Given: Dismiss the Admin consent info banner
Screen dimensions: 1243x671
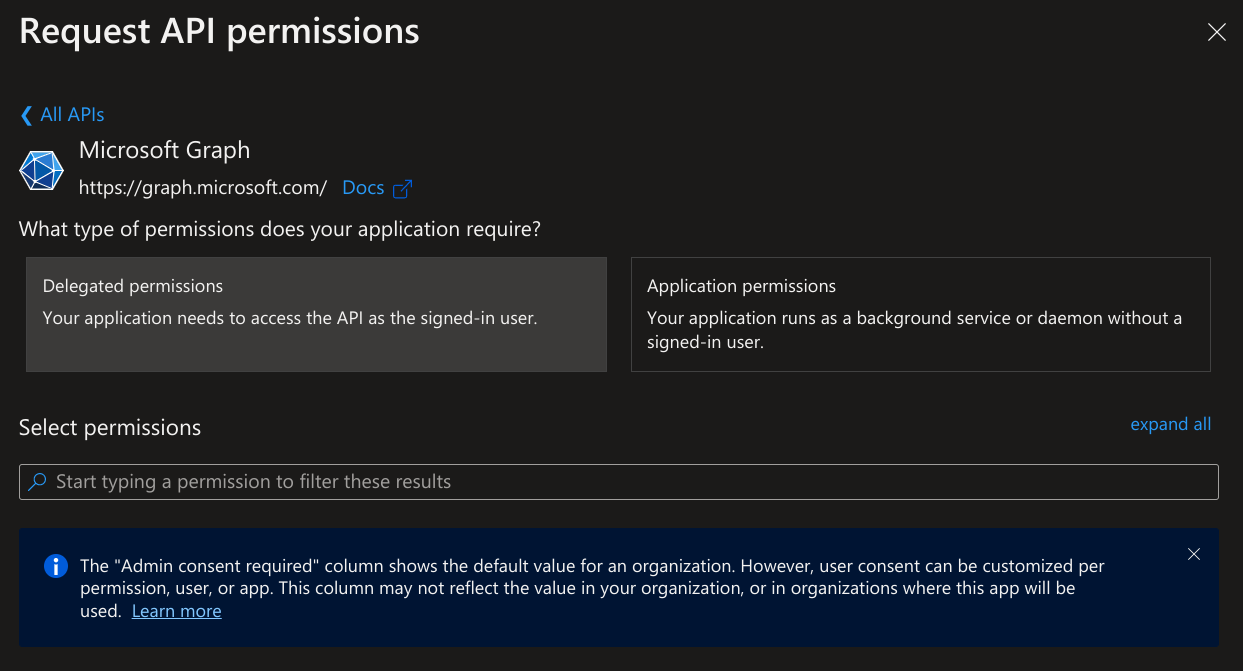Looking at the screenshot, I should 1193,554.
